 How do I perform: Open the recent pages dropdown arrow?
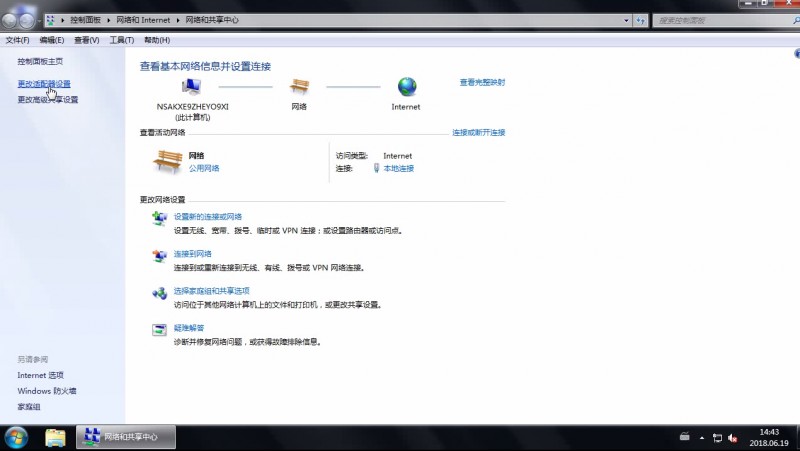(39, 21)
